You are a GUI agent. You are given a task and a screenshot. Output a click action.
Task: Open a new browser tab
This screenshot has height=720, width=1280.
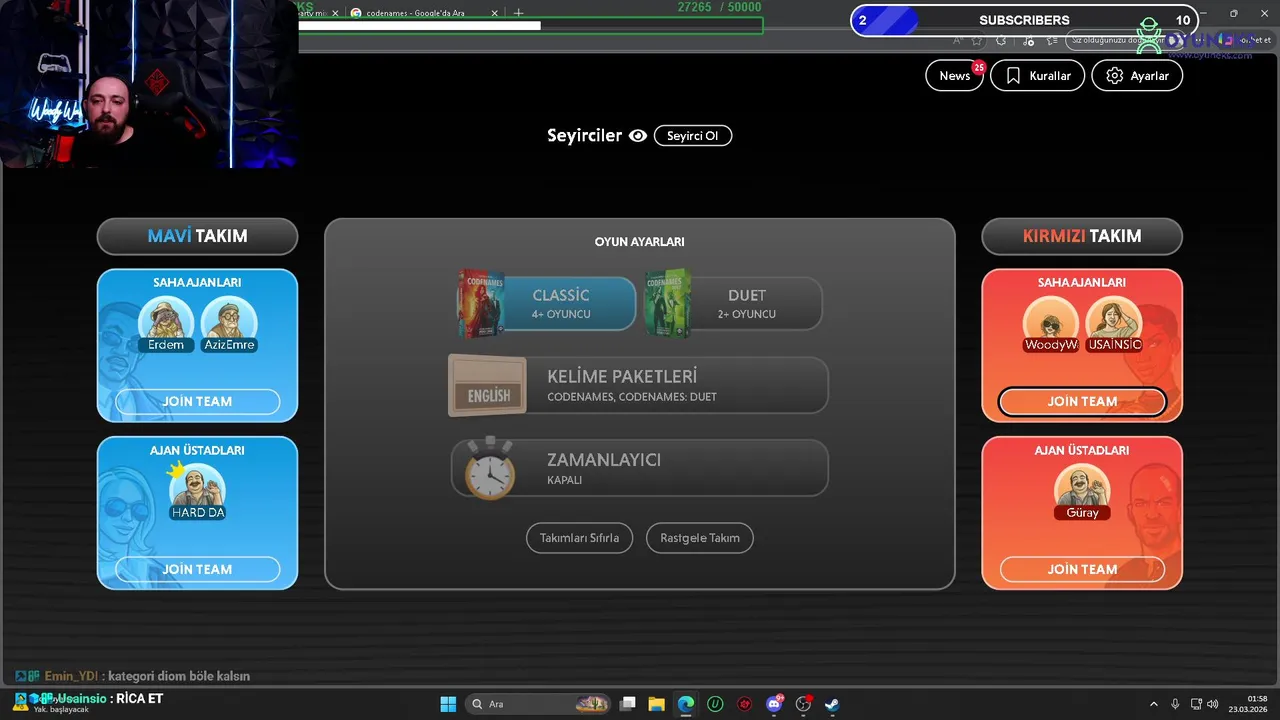[518, 13]
